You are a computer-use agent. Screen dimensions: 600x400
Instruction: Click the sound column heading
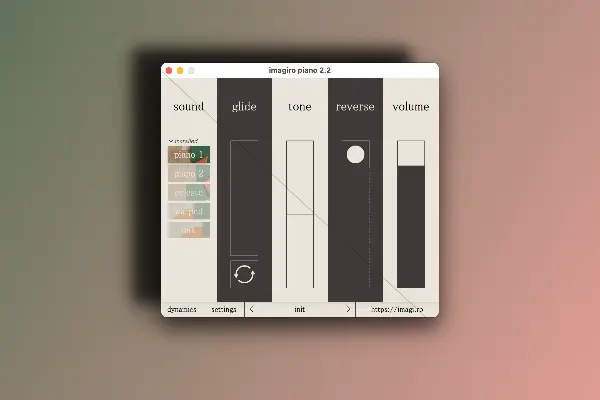pos(189,106)
